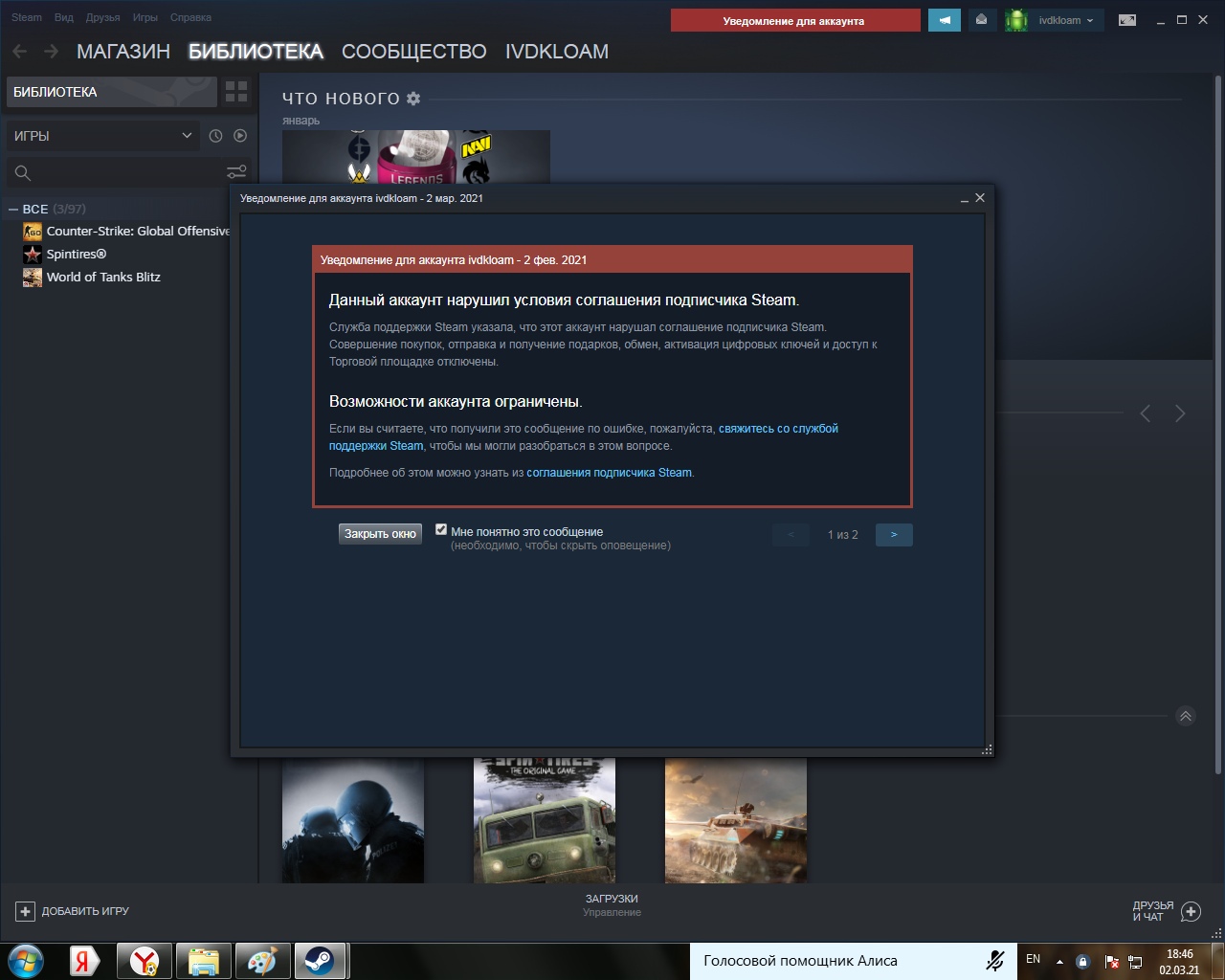Go to next notification page arrow

[894, 535]
